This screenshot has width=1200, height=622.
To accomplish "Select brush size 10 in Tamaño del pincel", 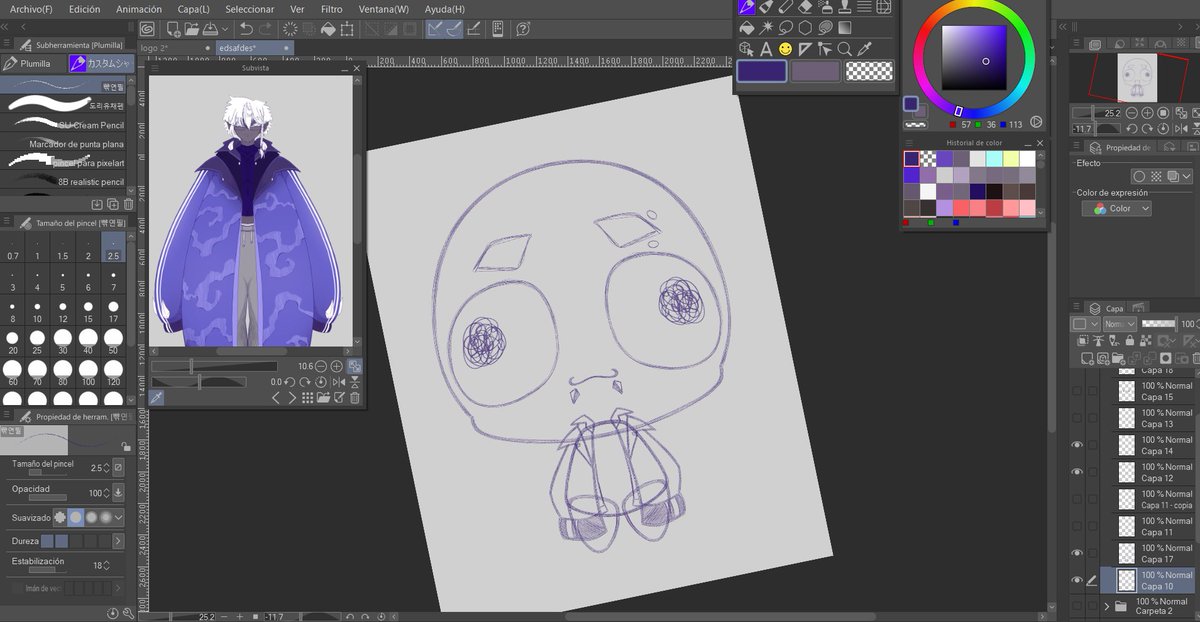I will (x=38, y=312).
